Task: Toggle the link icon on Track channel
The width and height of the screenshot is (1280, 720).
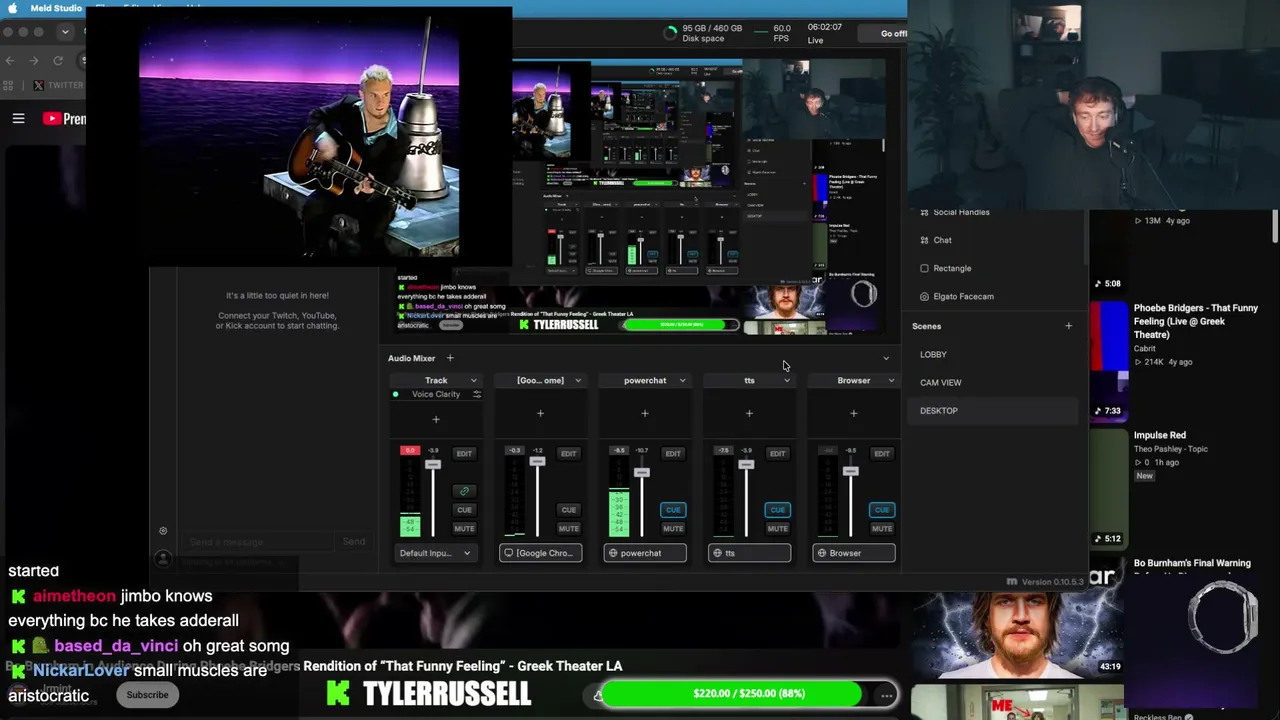Action: tap(464, 491)
